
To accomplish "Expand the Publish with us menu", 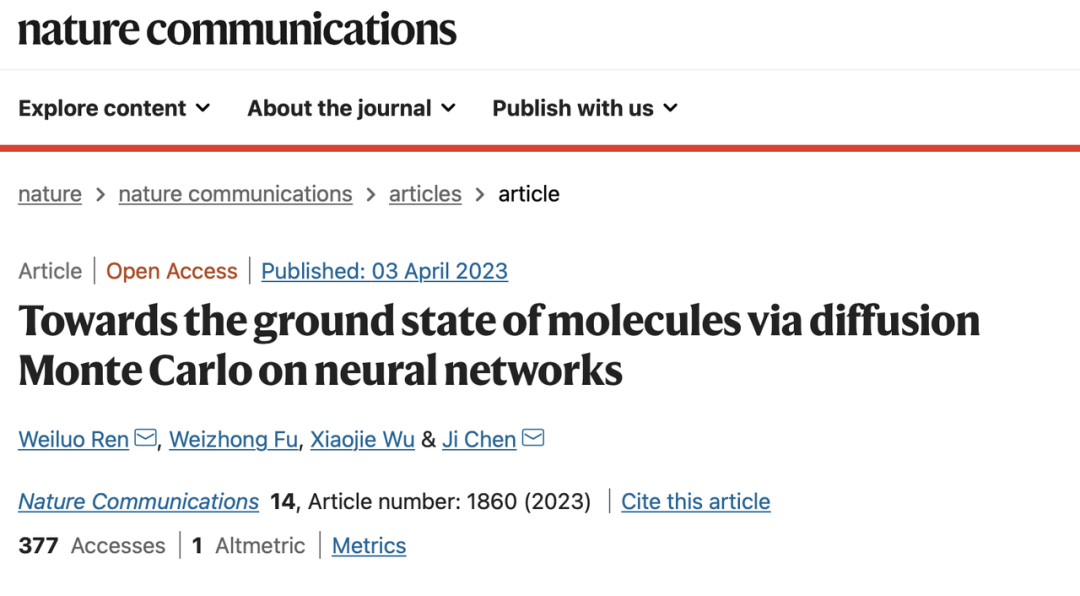I will (585, 108).
